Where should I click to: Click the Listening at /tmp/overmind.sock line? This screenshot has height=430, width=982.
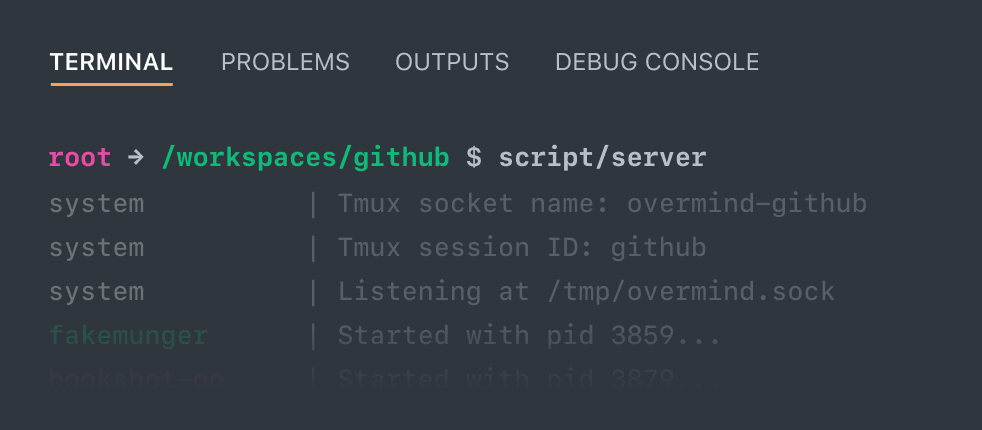coord(586,292)
